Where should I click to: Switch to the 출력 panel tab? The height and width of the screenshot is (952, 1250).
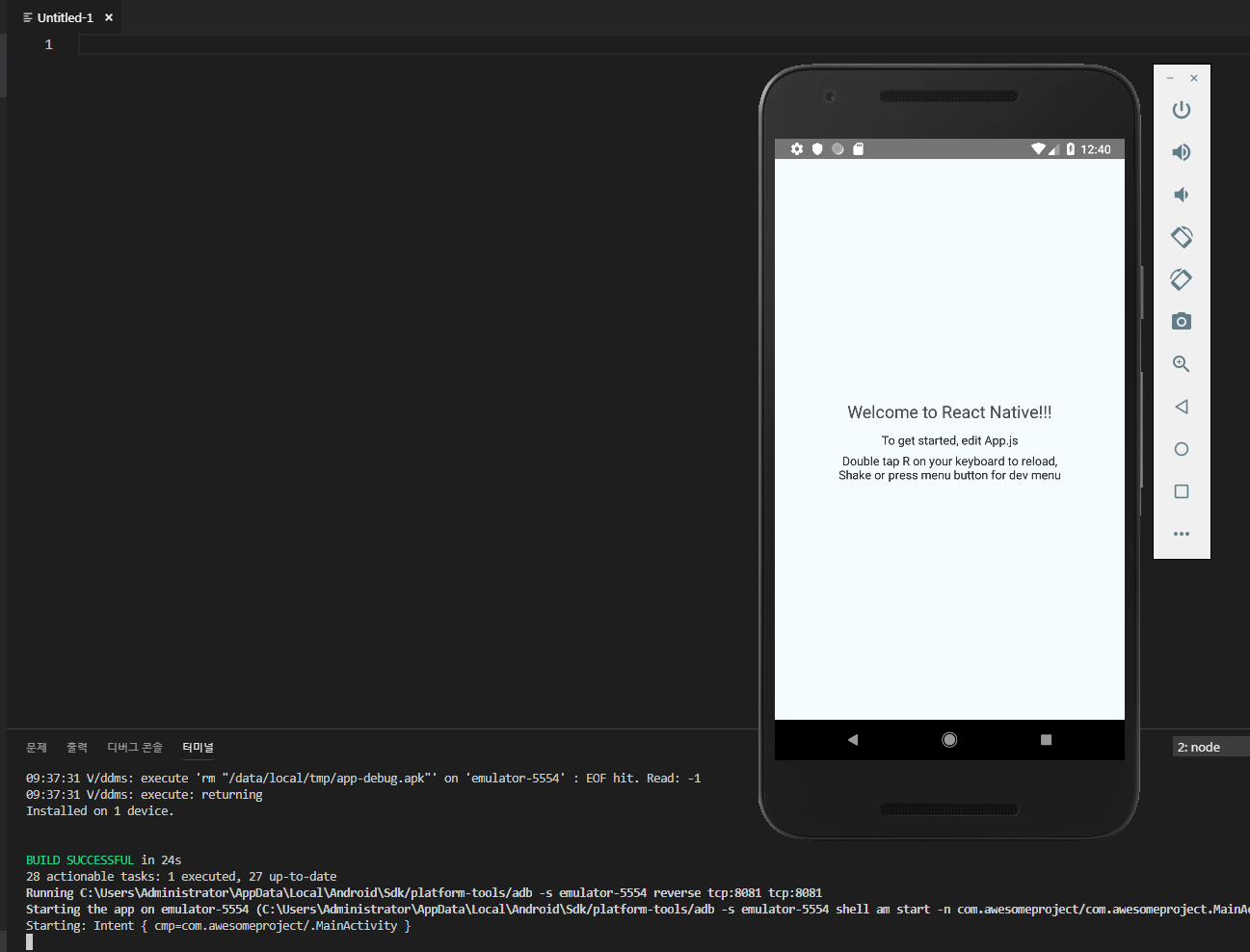coord(77,748)
